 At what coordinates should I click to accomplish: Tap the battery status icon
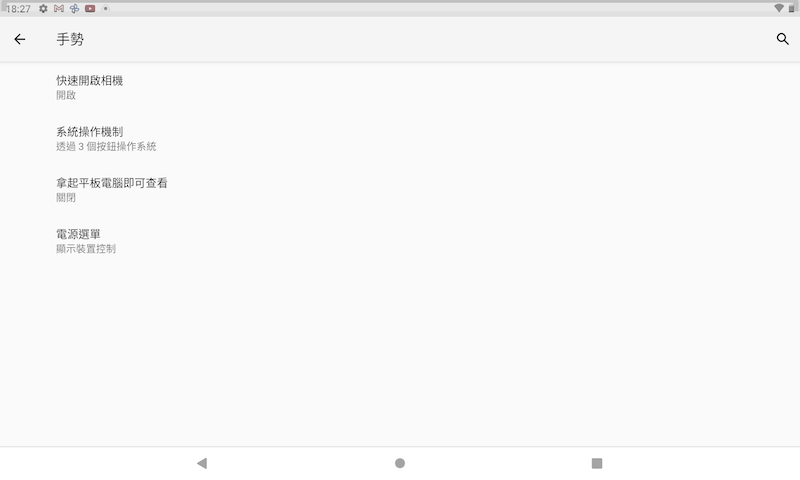tap(791, 9)
